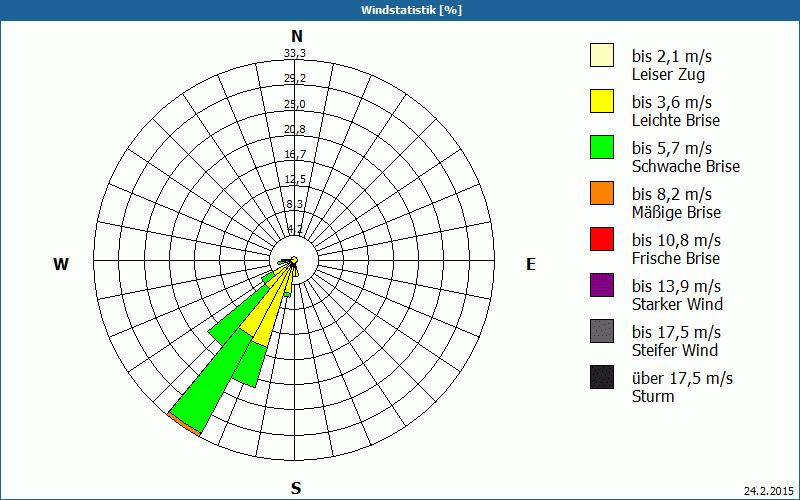Click the date 24.2.2015

click(769, 491)
